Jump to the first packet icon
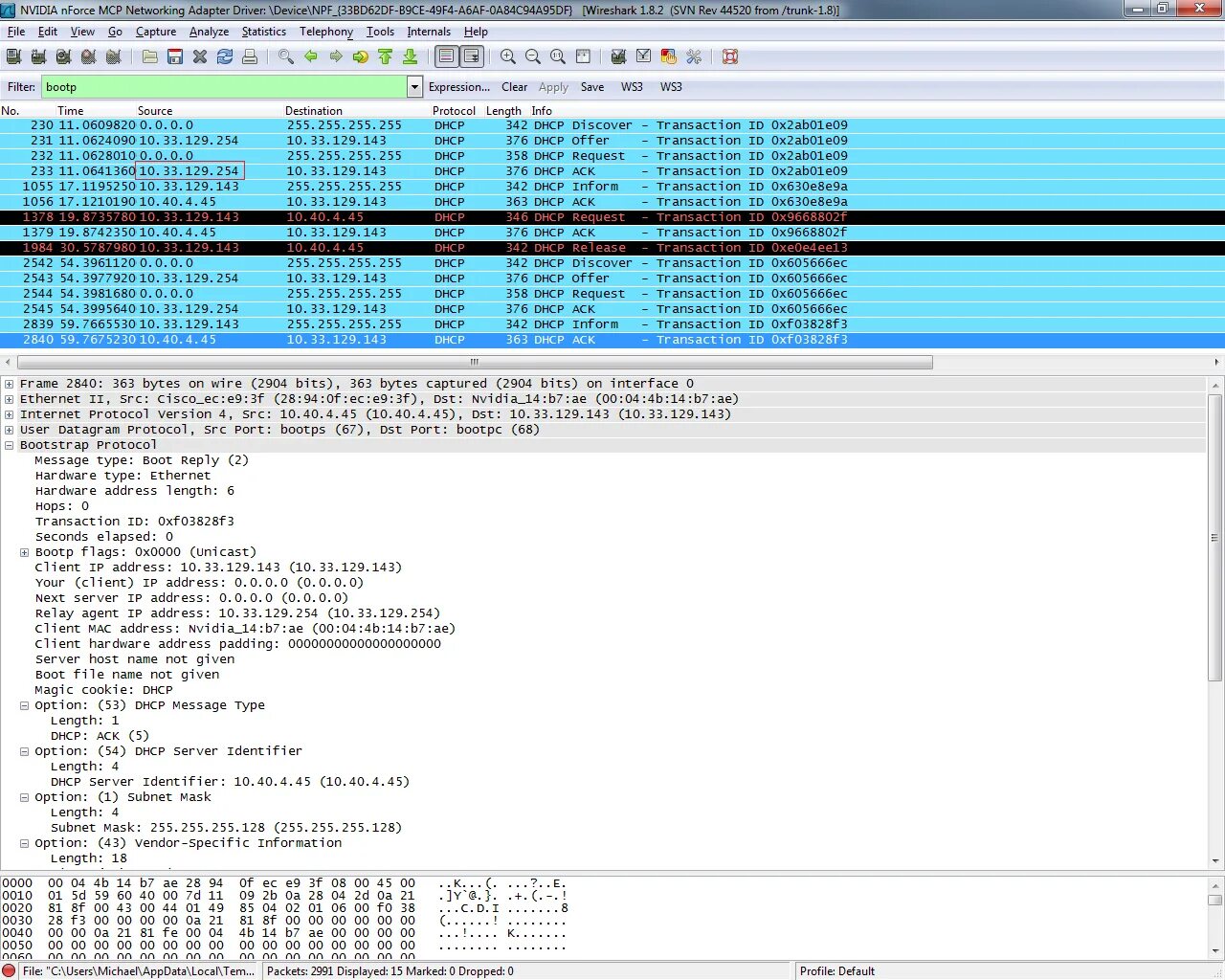 tap(386, 56)
